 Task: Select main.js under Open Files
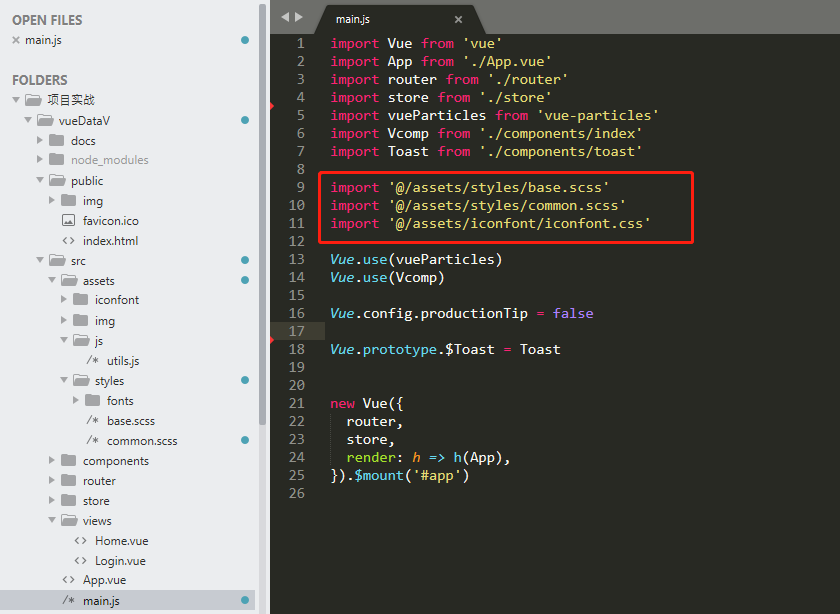tap(43, 40)
